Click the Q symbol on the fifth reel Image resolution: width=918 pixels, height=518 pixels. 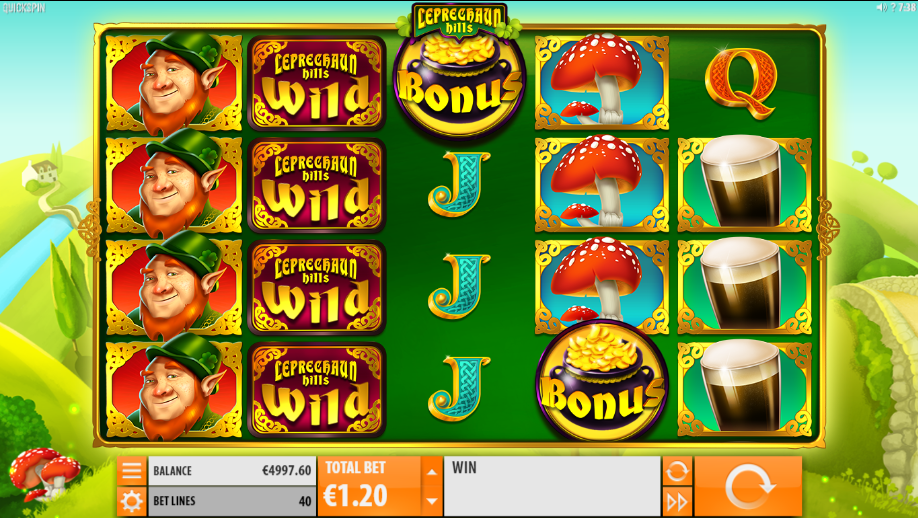pyautogui.click(x=741, y=83)
